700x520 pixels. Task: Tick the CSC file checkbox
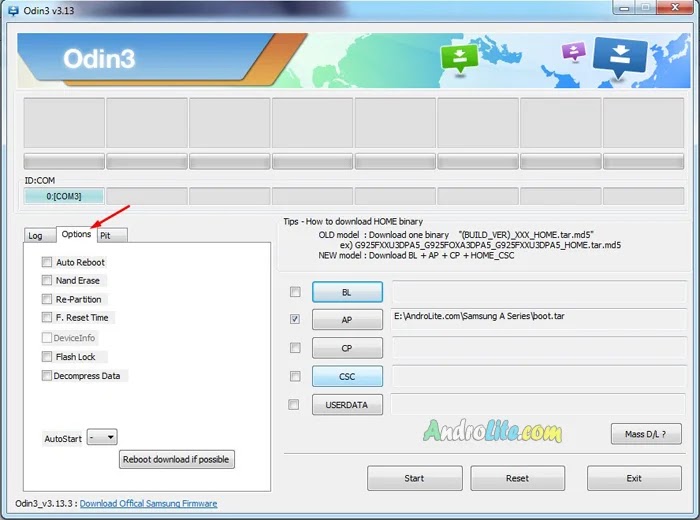[x=295, y=376]
